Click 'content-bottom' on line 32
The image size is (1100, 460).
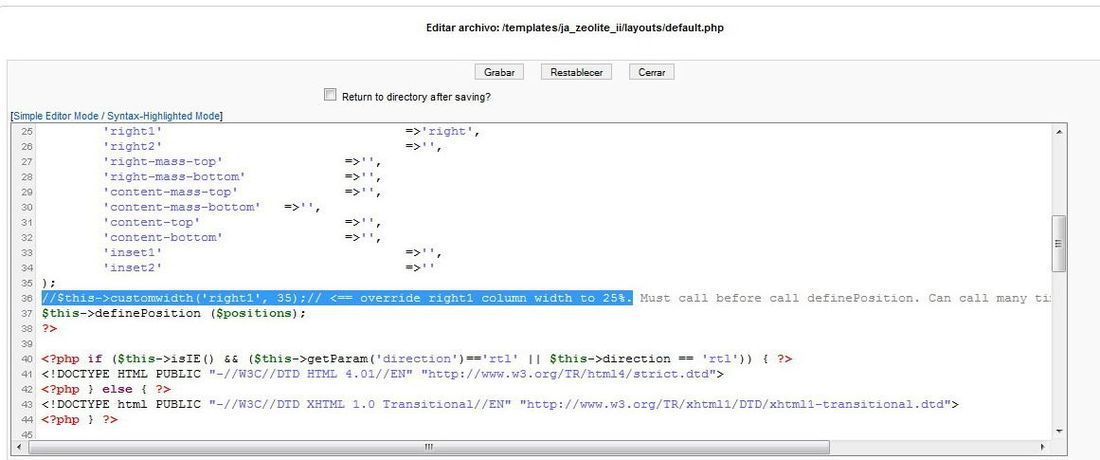[x=163, y=237]
